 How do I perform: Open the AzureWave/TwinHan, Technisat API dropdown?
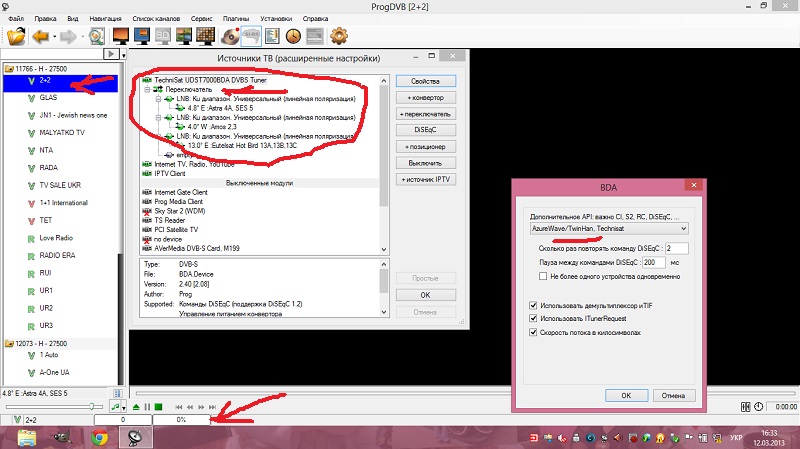[x=608, y=228]
